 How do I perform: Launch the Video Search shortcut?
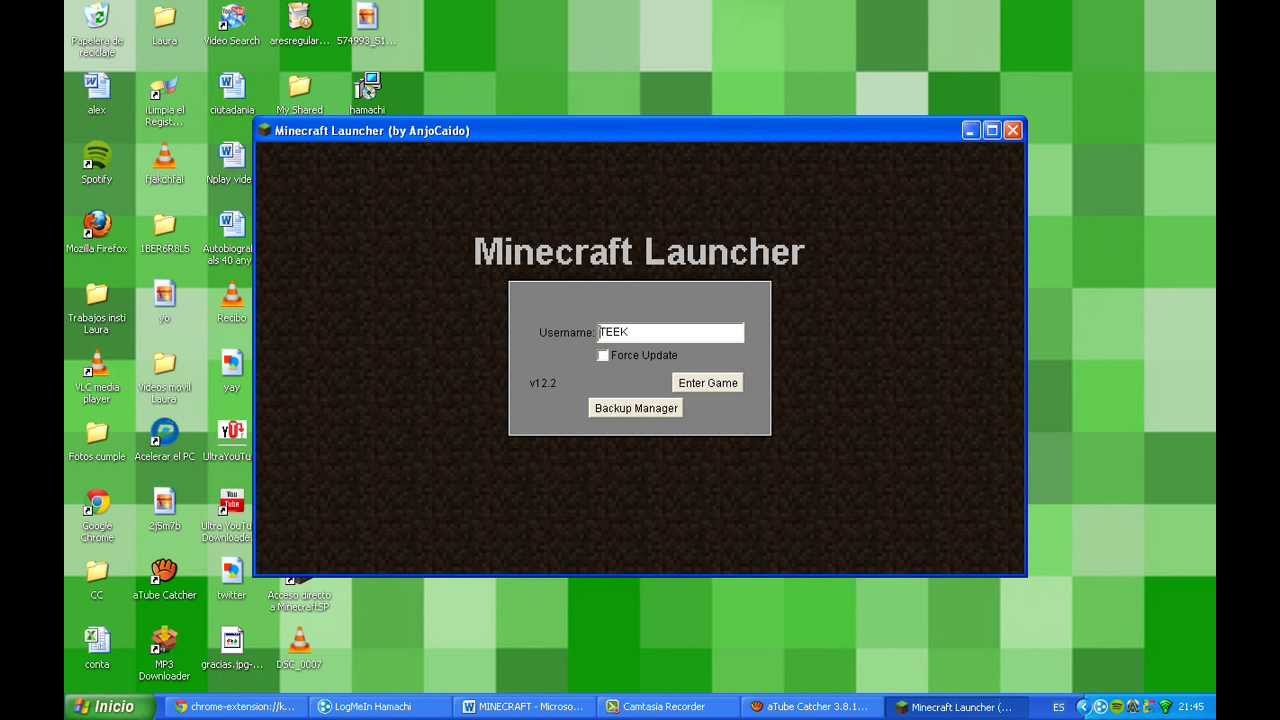click(x=231, y=26)
